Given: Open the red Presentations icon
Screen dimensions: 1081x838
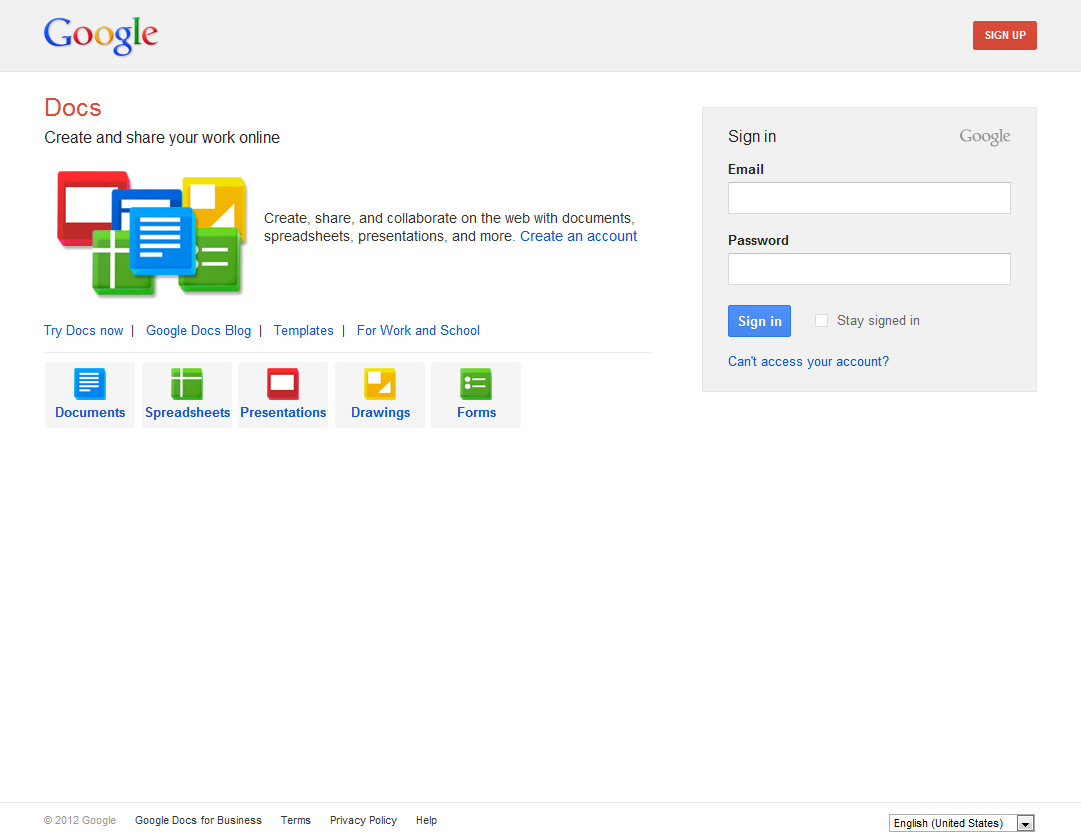Looking at the screenshot, I should (283, 384).
